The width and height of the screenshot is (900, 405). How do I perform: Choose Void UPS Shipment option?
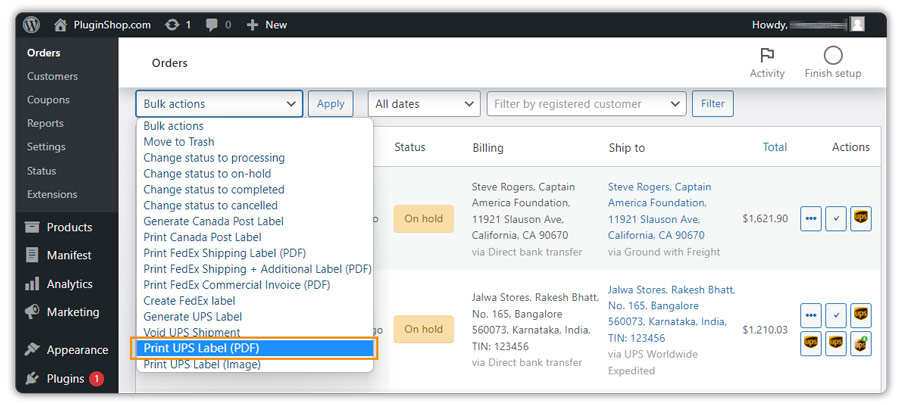click(255, 332)
